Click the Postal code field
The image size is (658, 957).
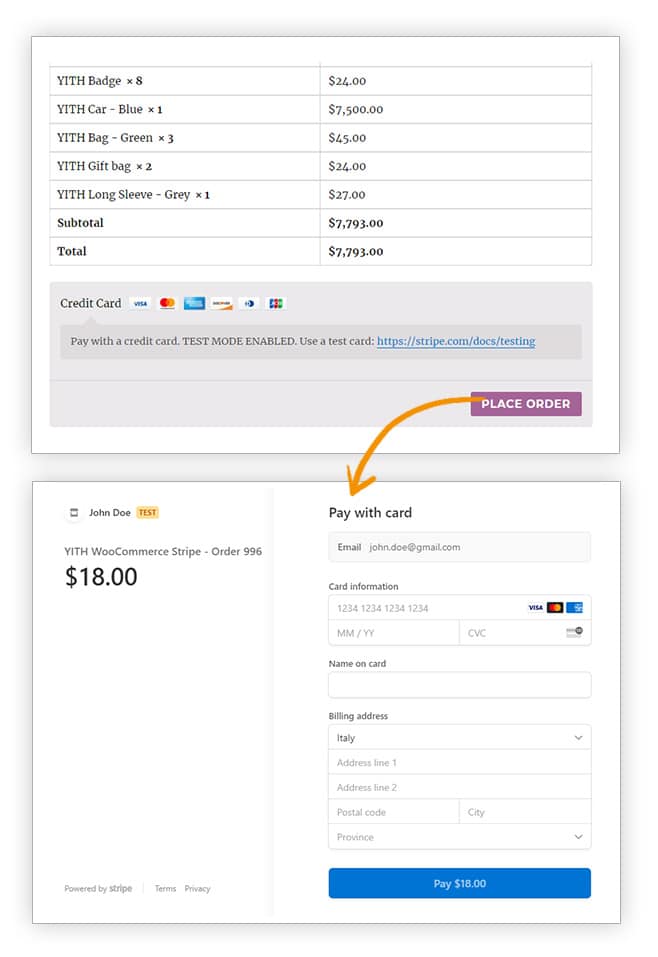pos(394,812)
